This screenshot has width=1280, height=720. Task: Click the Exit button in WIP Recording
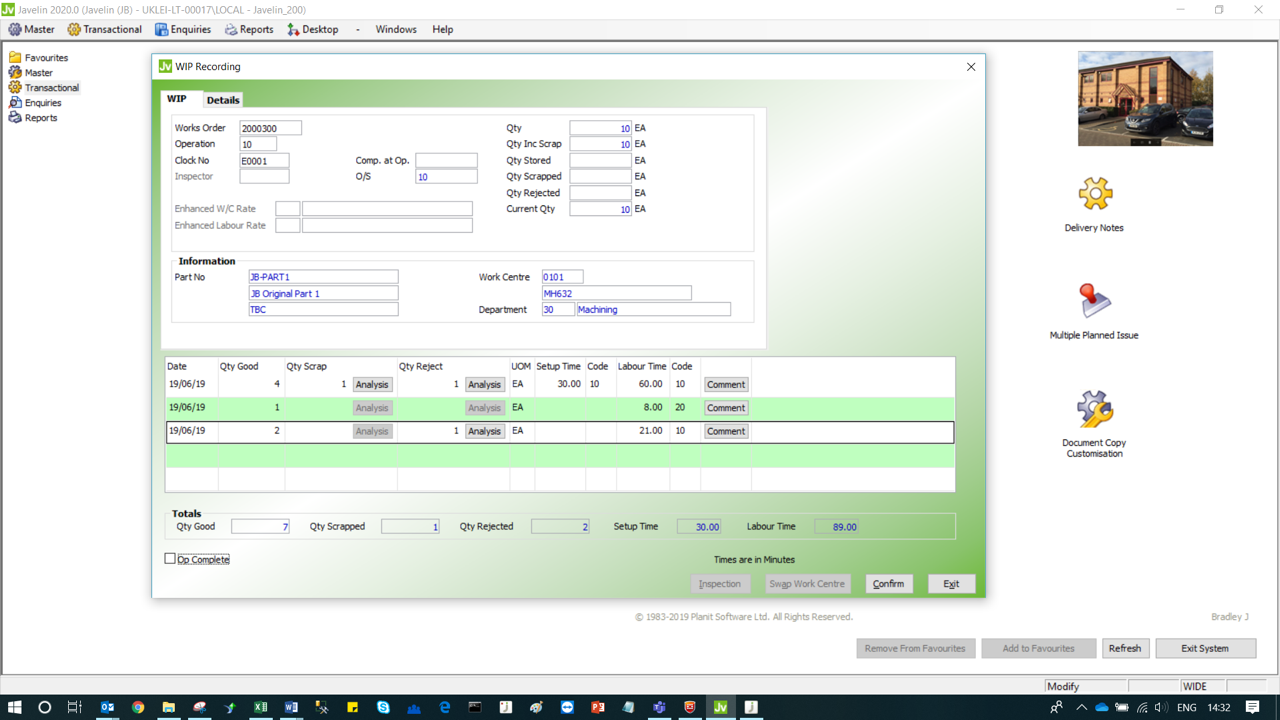pos(951,584)
